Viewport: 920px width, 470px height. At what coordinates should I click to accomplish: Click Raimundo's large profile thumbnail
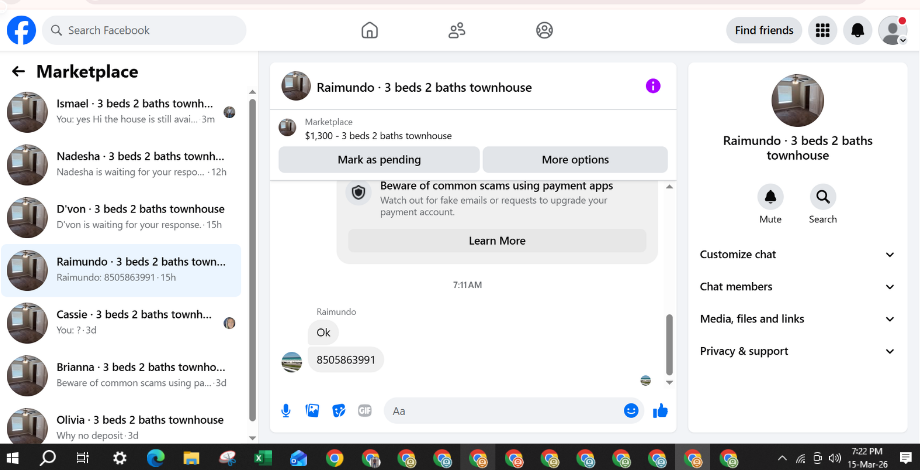tap(797, 100)
